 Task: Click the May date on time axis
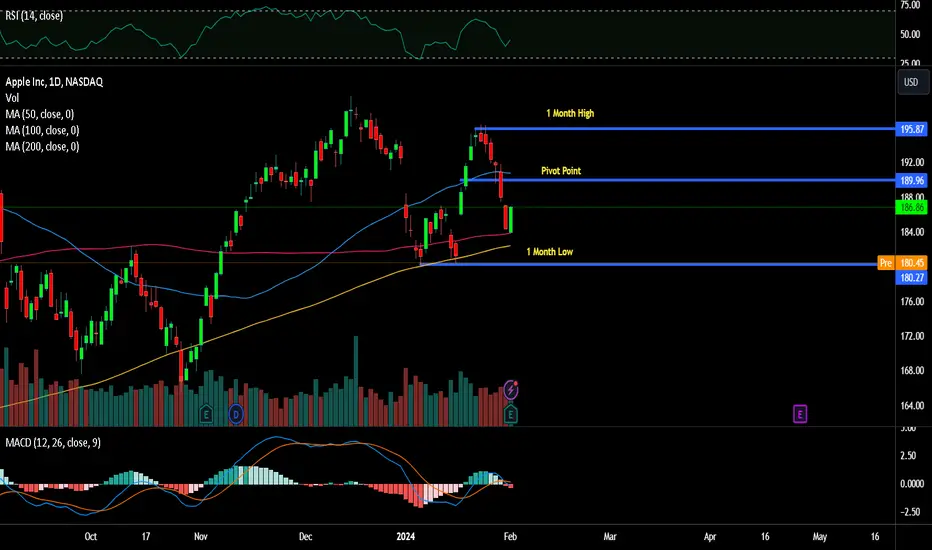coord(820,537)
